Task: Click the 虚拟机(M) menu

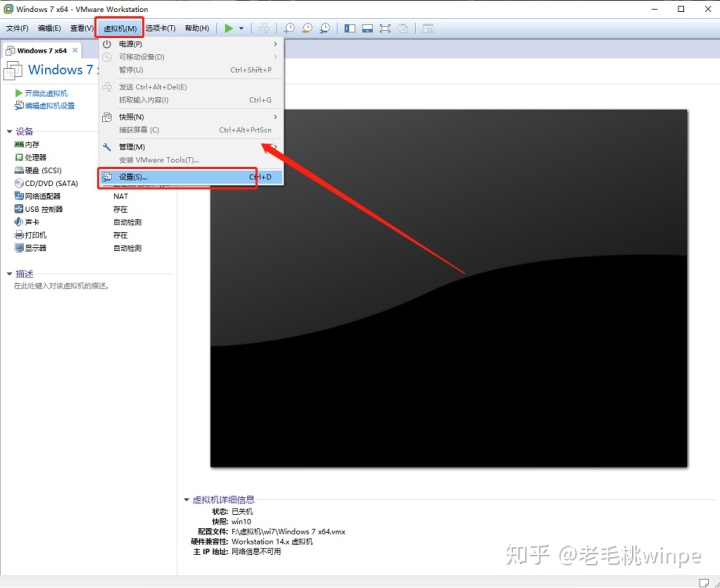Action: coord(120,28)
